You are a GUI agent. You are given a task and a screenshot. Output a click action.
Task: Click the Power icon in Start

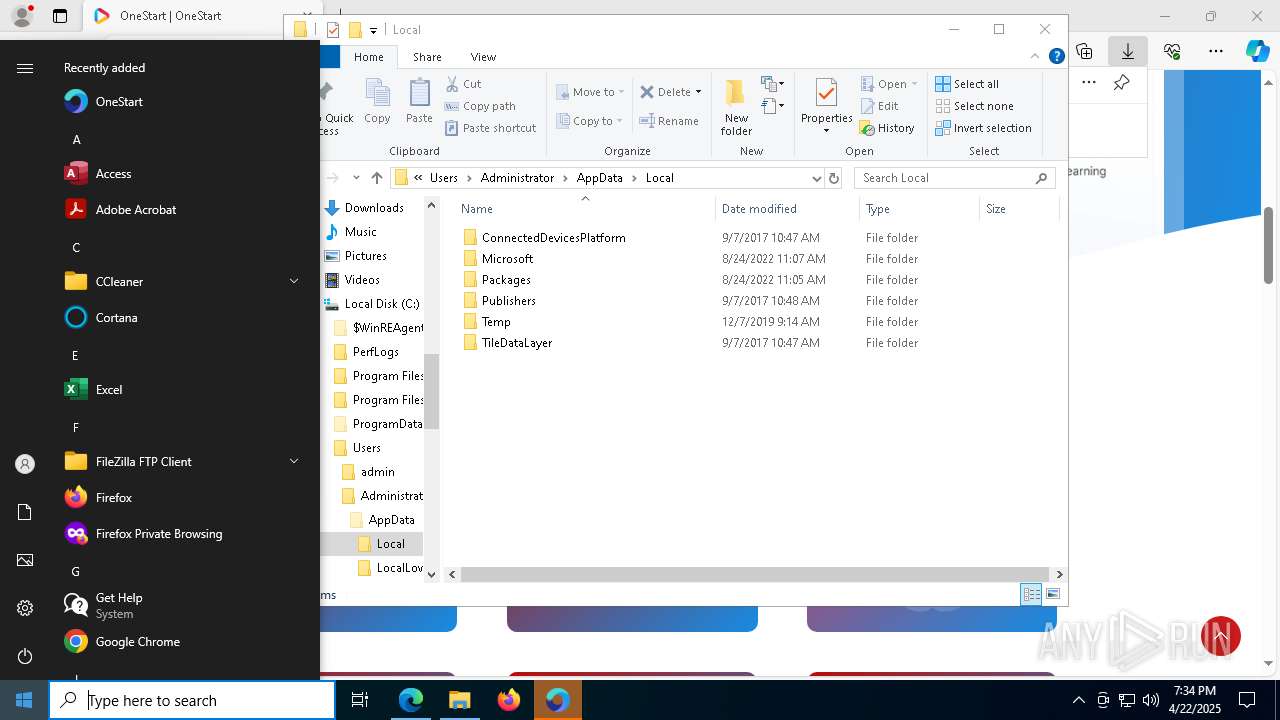tap(25, 656)
